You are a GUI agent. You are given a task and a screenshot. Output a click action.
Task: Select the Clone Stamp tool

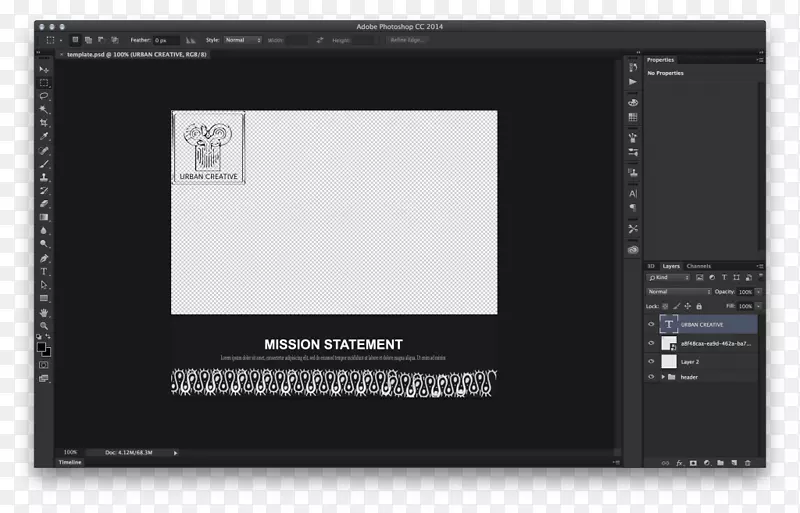(x=44, y=177)
